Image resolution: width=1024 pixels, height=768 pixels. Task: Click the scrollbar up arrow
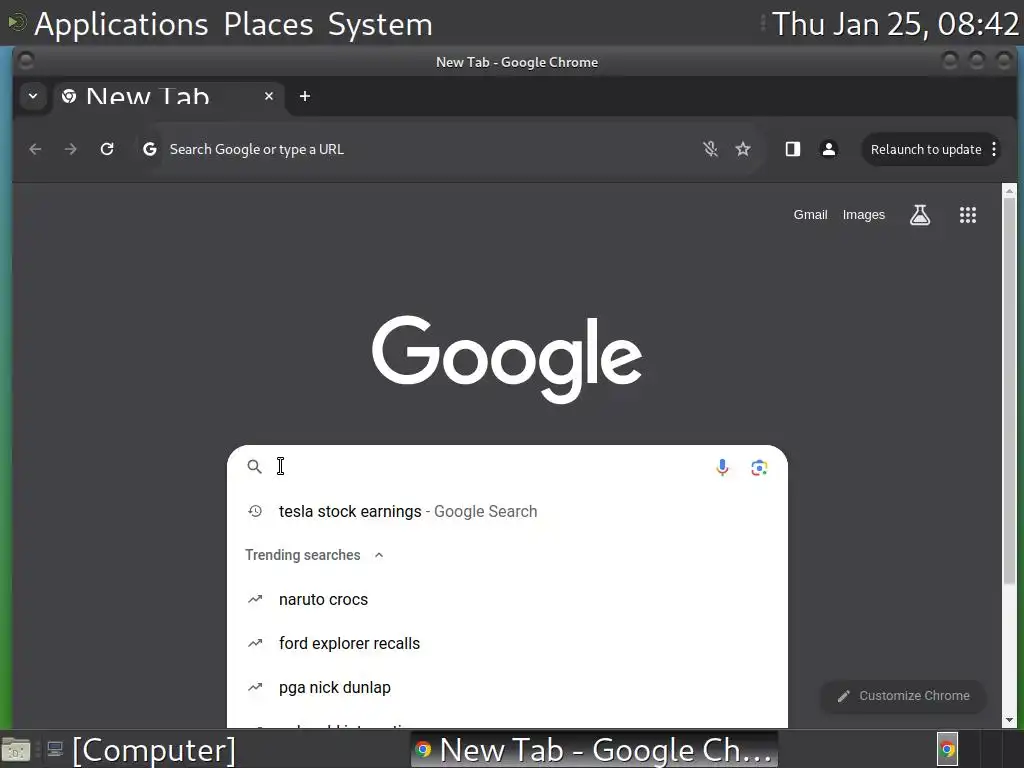(1009, 191)
